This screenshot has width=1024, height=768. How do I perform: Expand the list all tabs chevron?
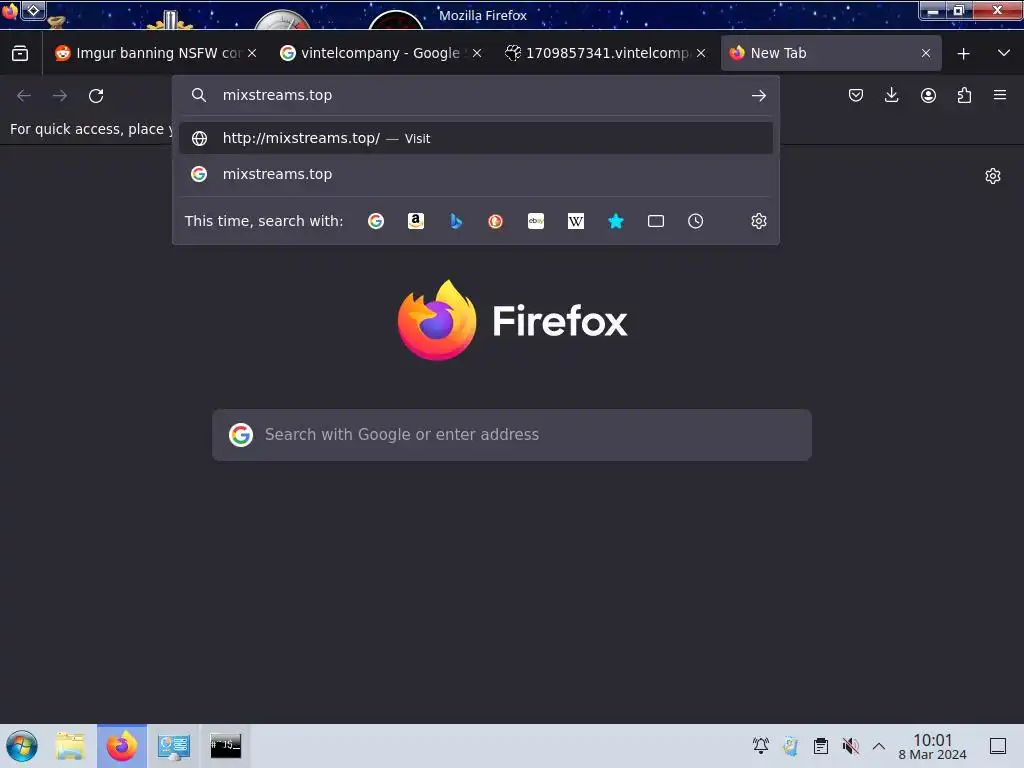[x=1004, y=53]
